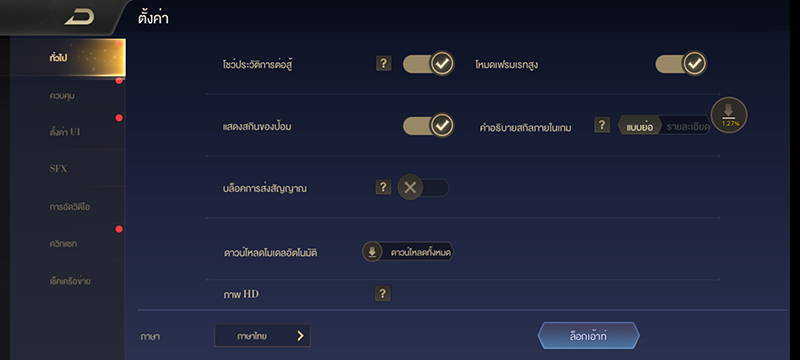The width and height of the screenshot is (800, 360).
Task: Click the ดาวน์โหลดทั้งหมด button
Action: pos(408,252)
